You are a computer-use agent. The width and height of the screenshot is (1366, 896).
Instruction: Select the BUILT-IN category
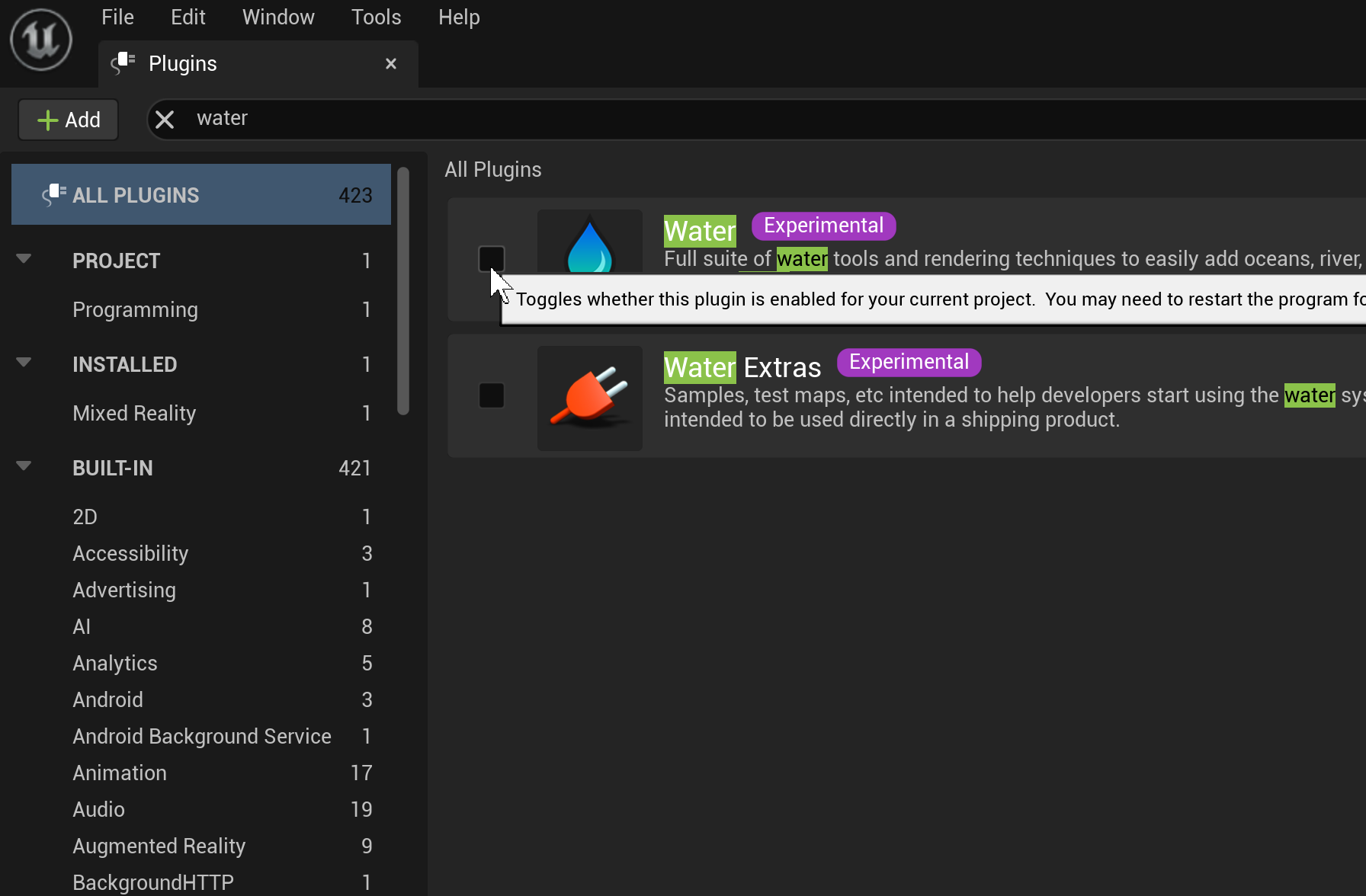click(x=201, y=468)
